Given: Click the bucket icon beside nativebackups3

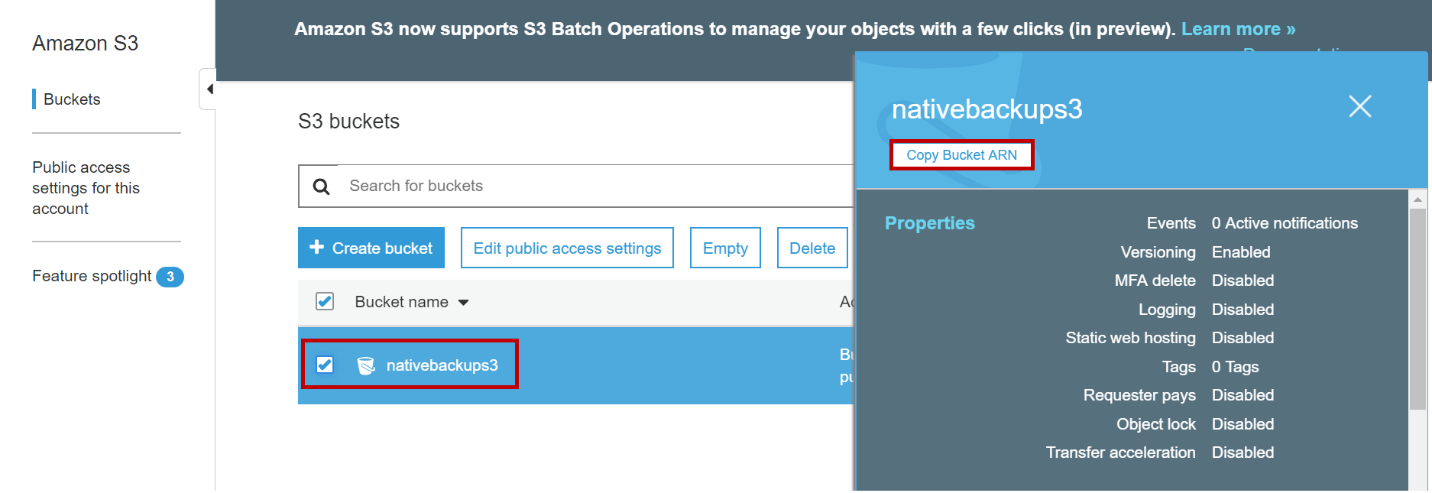Looking at the screenshot, I should (x=366, y=365).
